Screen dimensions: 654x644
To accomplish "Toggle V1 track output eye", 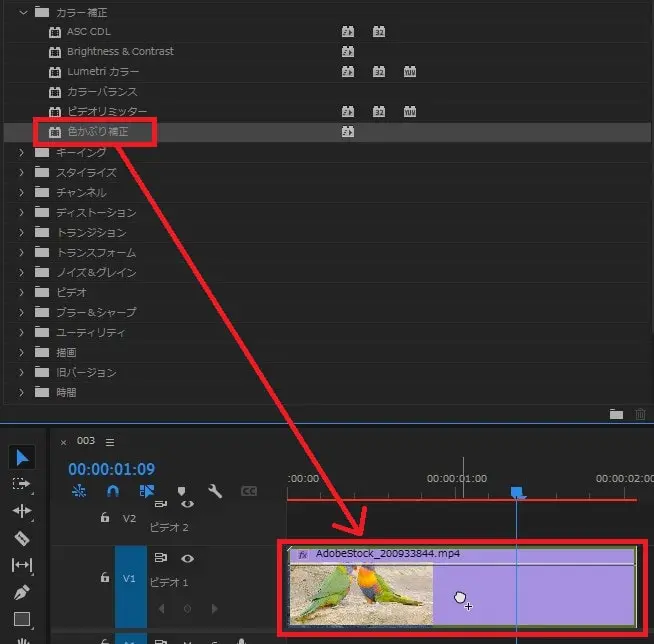I will pyautogui.click(x=187, y=558).
